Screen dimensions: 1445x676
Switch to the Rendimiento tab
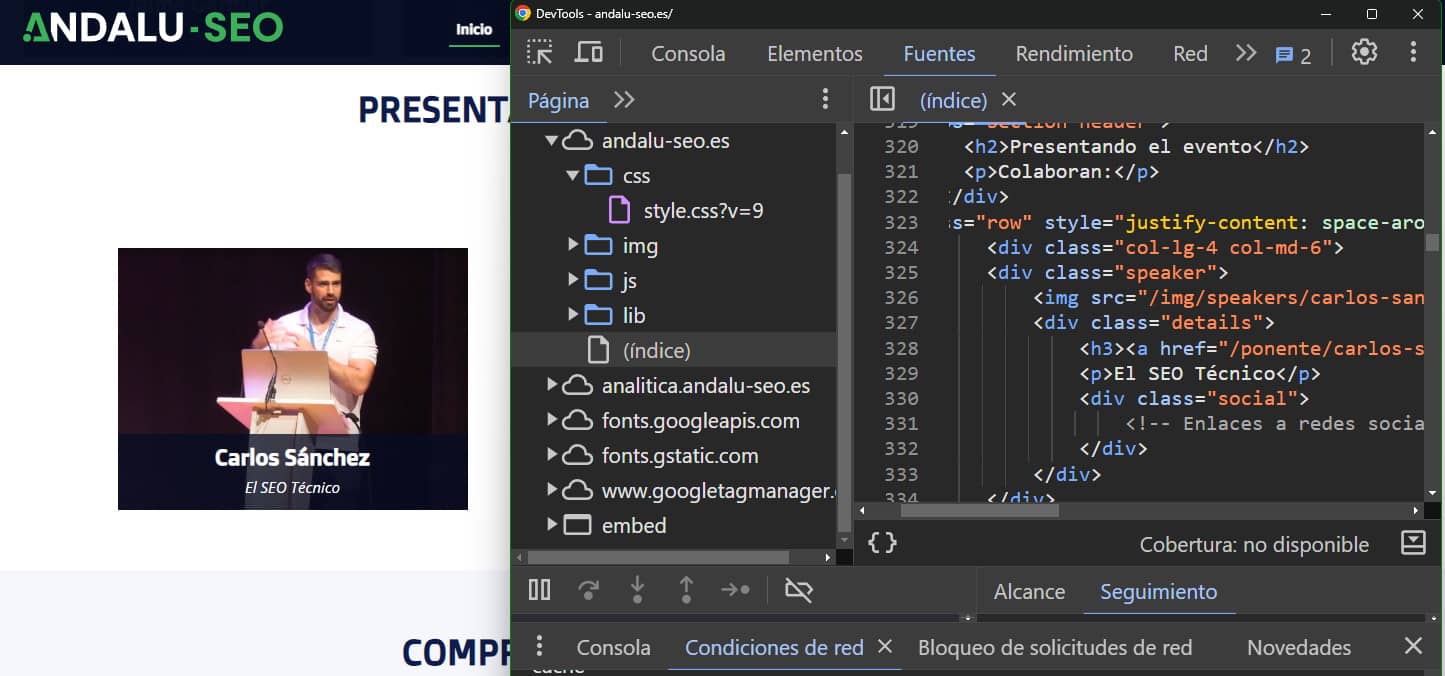(1074, 54)
